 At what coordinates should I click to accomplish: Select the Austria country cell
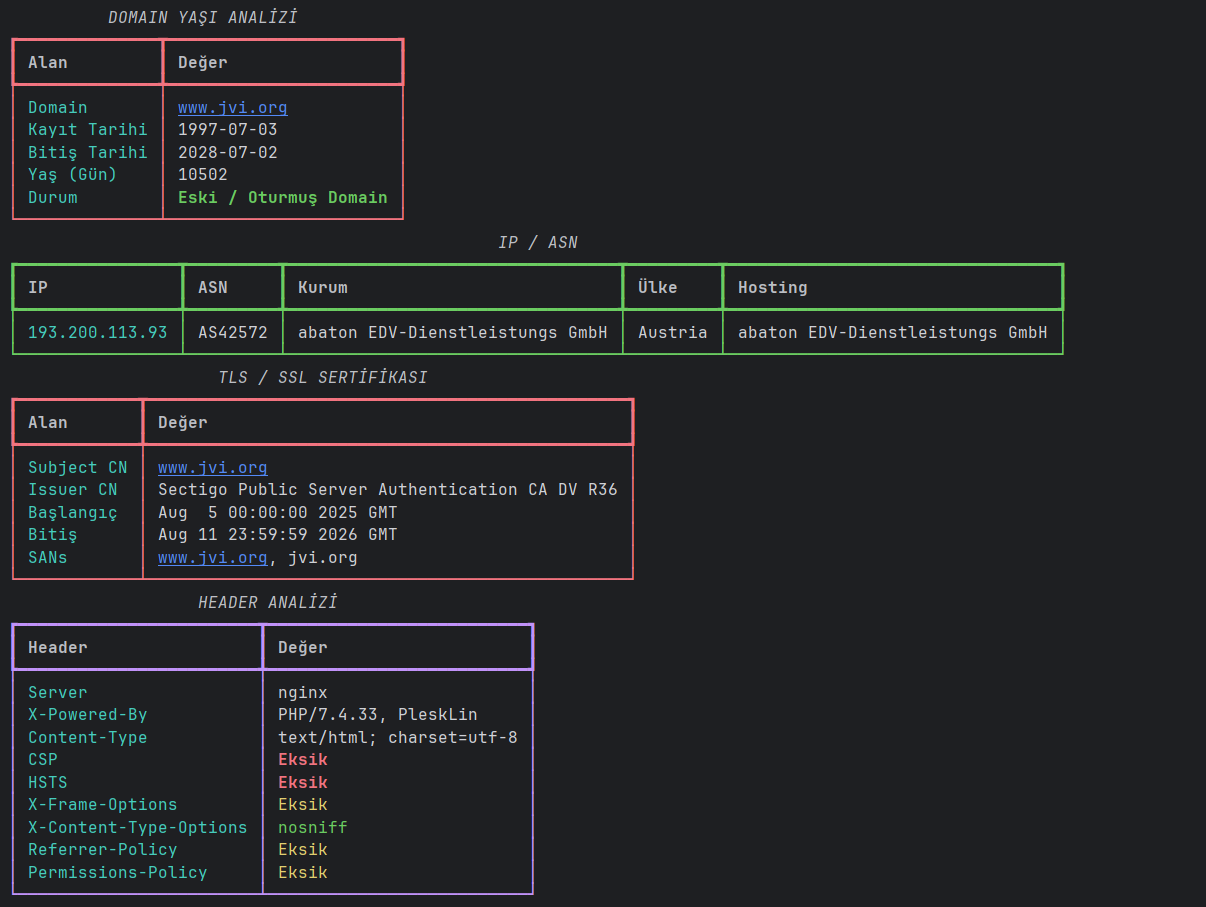(673, 332)
